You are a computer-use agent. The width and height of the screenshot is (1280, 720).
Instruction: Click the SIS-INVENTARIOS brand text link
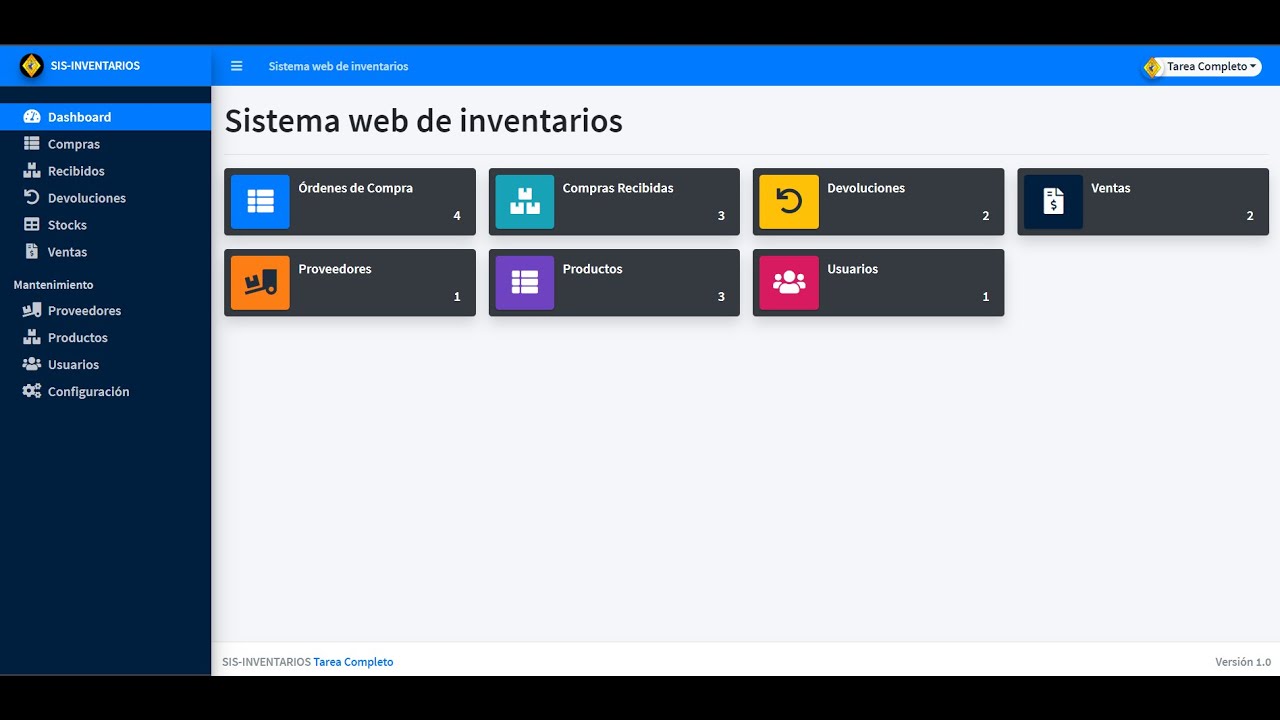coord(95,66)
